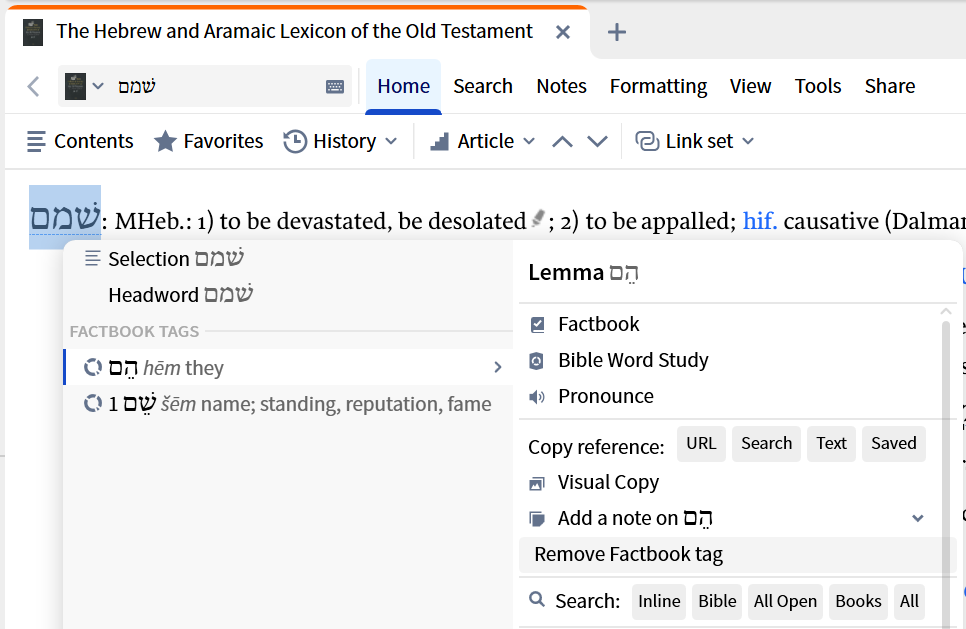The image size is (966, 629).
Task: Open the Contents panel
Action: pyautogui.click(x=80, y=141)
